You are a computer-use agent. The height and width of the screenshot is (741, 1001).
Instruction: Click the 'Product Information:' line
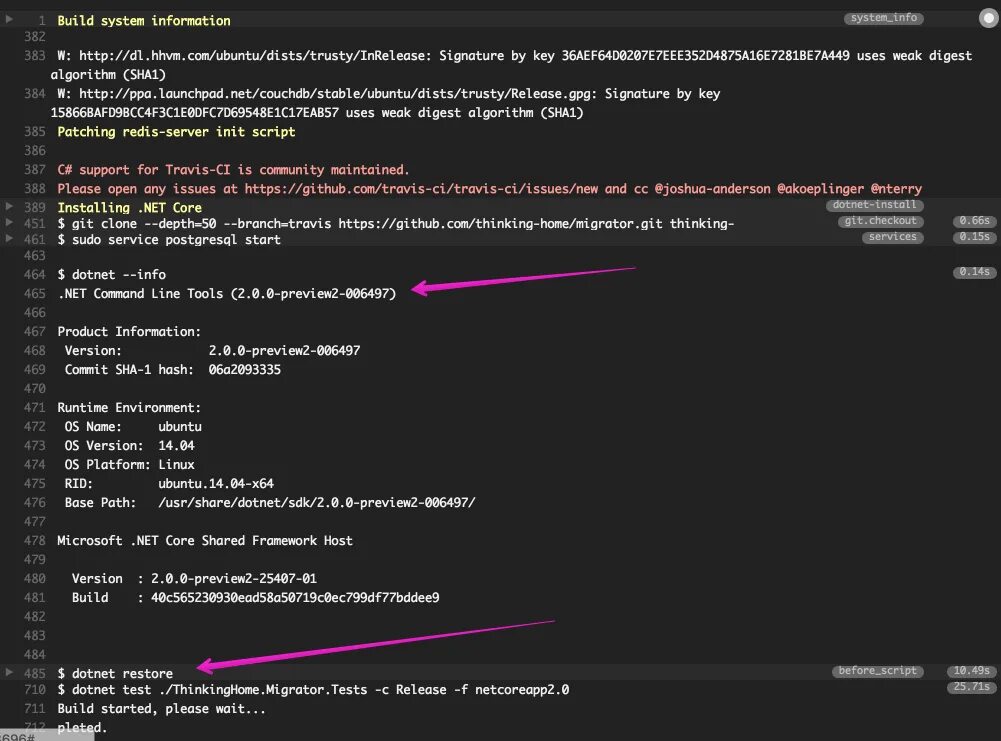click(129, 332)
